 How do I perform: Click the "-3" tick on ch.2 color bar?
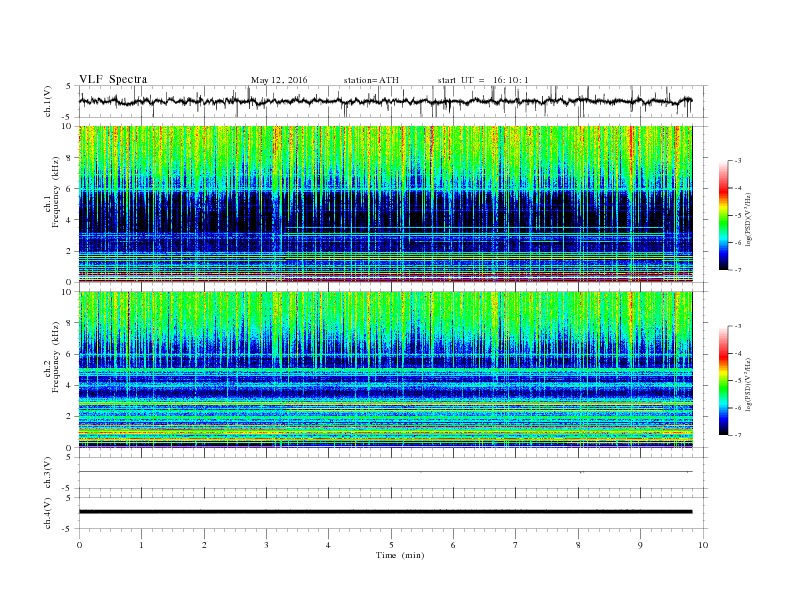[x=738, y=326]
